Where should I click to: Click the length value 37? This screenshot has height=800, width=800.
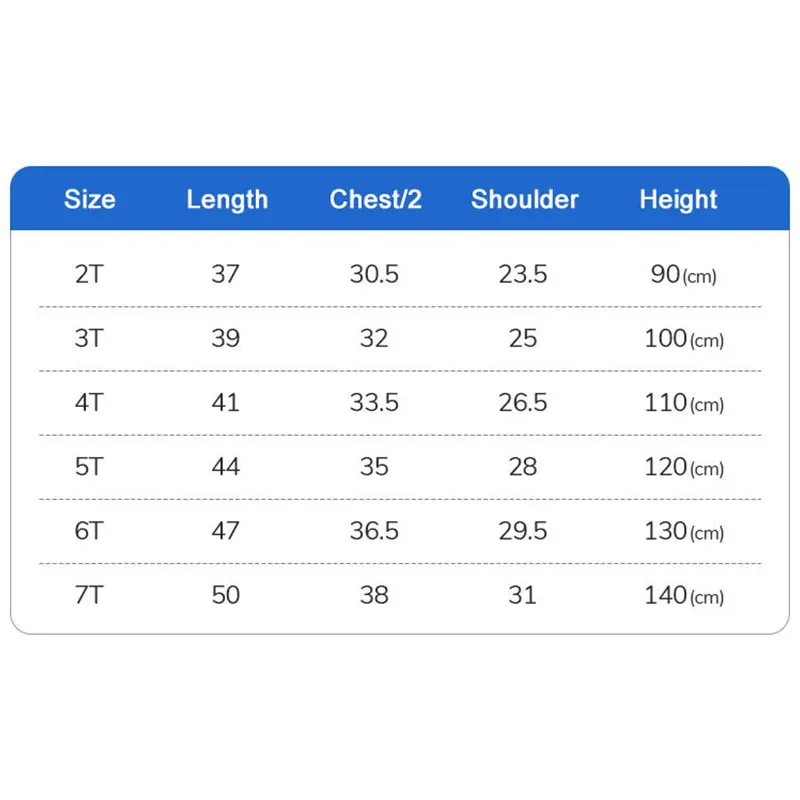click(225, 274)
